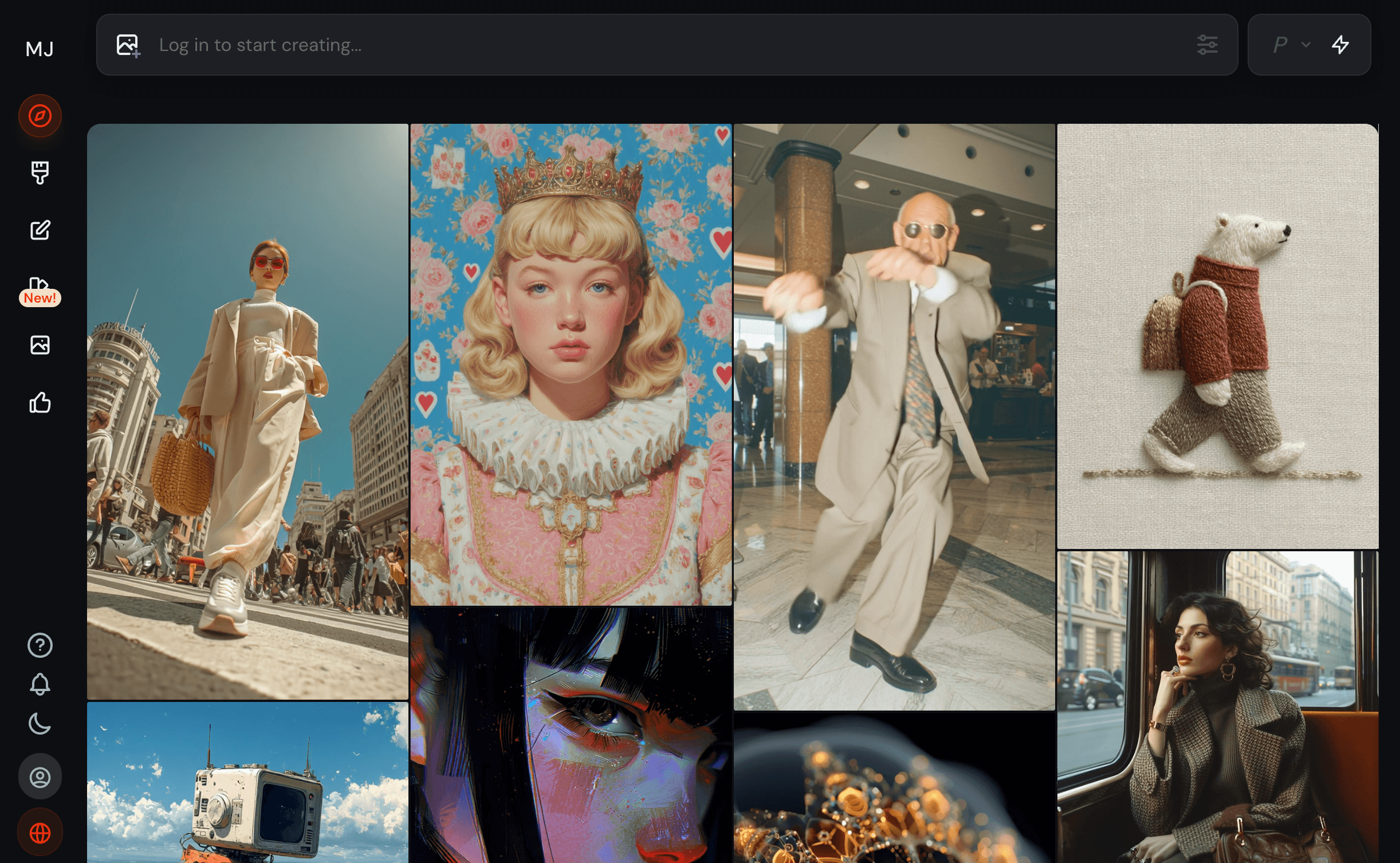Open the woman in cream suit street image
The width and height of the screenshot is (1400, 863).
click(x=247, y=411)
